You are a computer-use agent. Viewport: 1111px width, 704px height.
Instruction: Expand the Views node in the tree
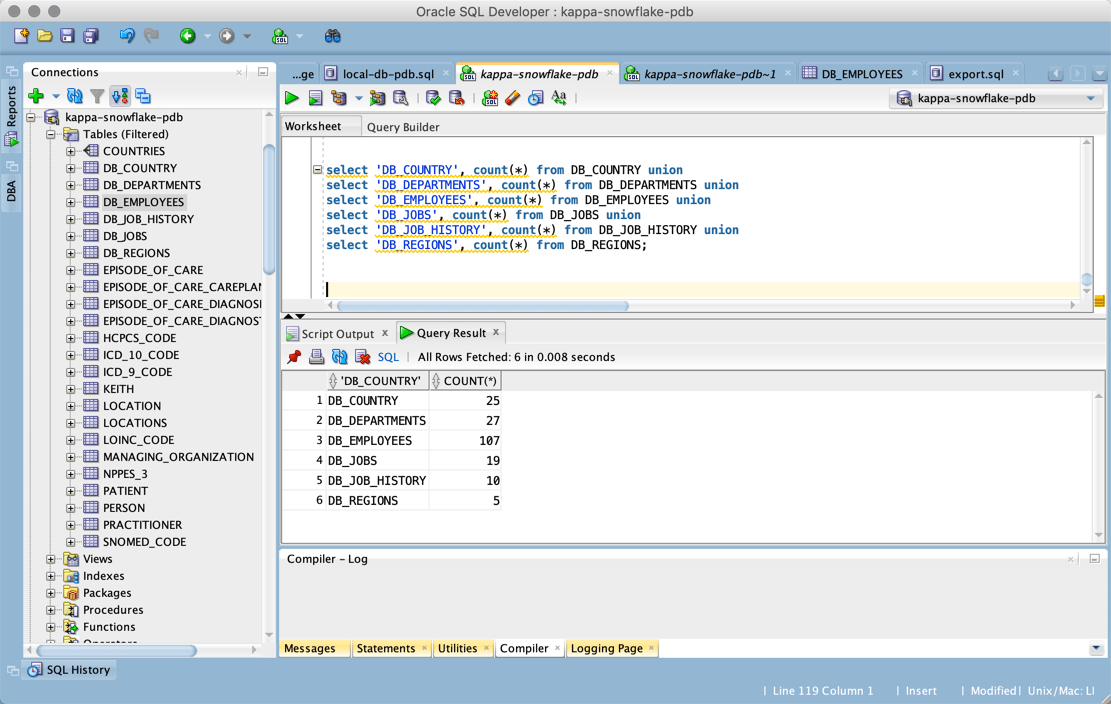coord(51,560)
